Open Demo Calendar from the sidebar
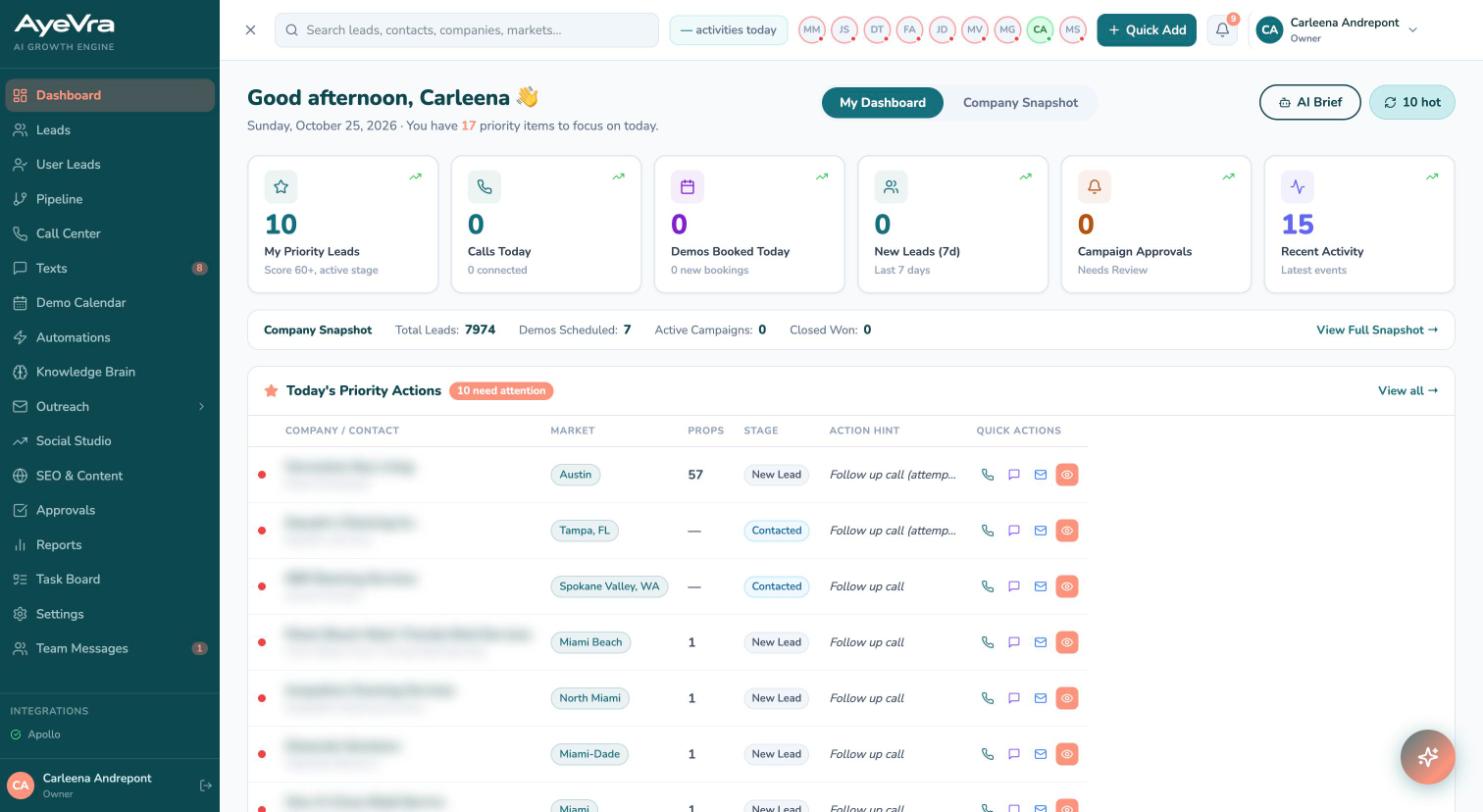 (x=110, y=303)
